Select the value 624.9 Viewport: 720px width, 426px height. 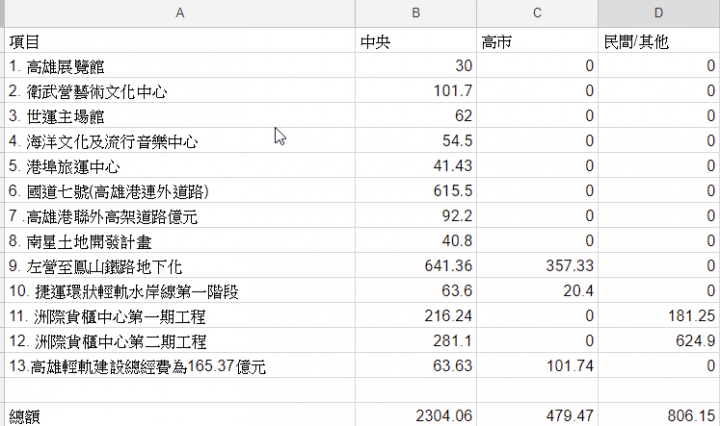659,341
